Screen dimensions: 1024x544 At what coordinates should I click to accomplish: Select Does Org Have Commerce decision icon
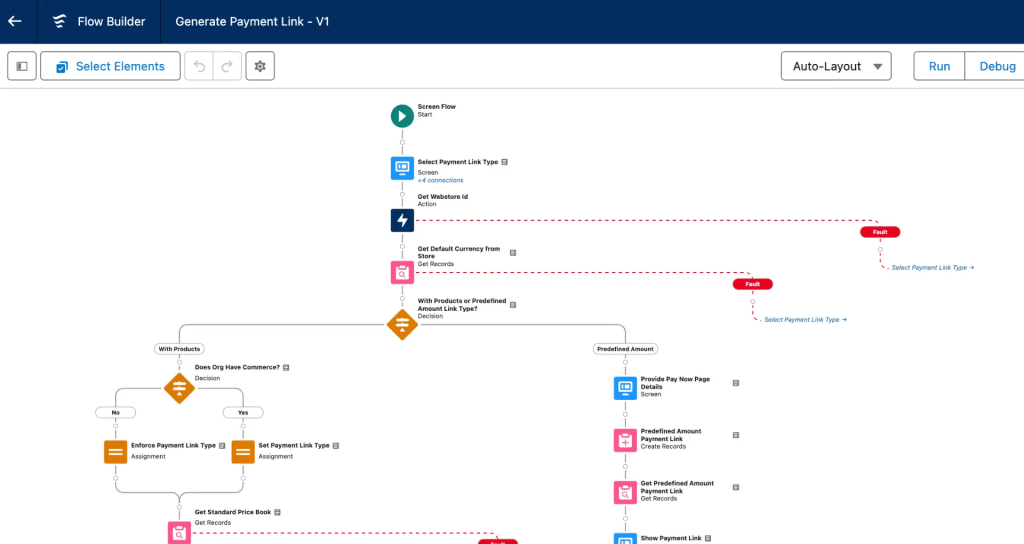pos(179,389)
